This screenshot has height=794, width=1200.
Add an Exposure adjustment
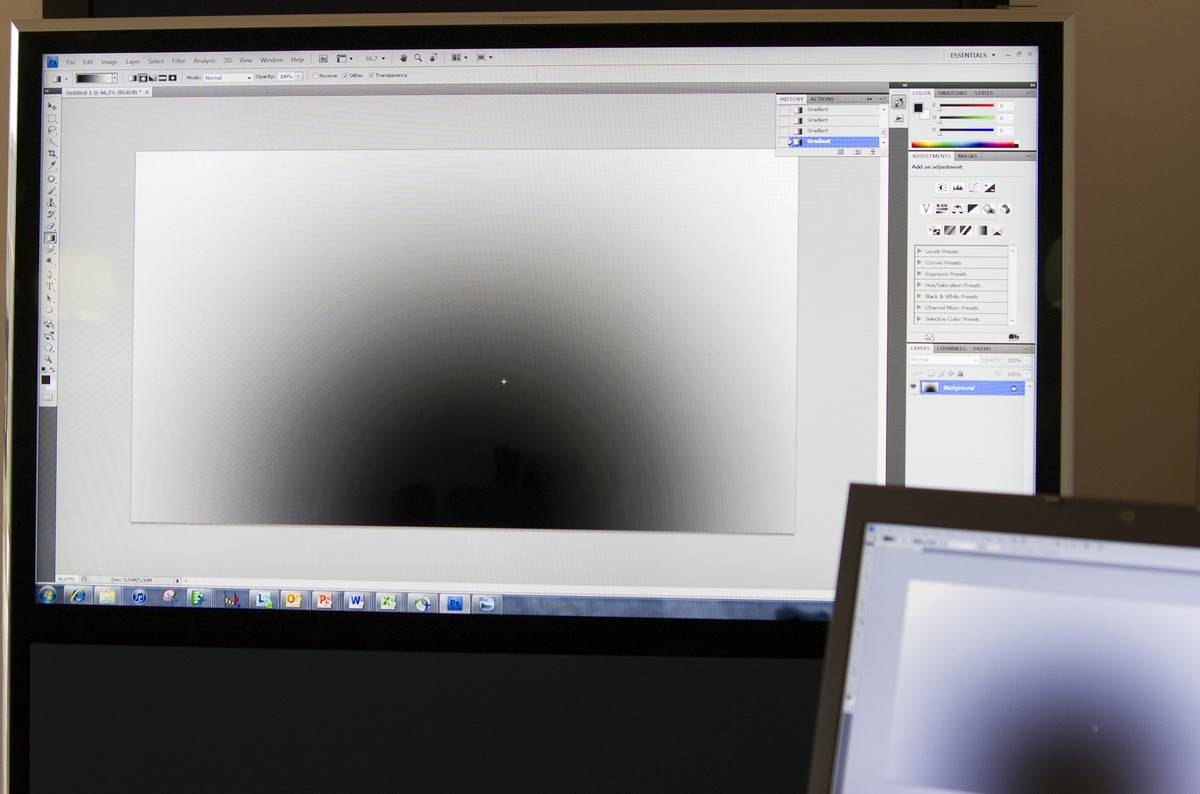989,187
